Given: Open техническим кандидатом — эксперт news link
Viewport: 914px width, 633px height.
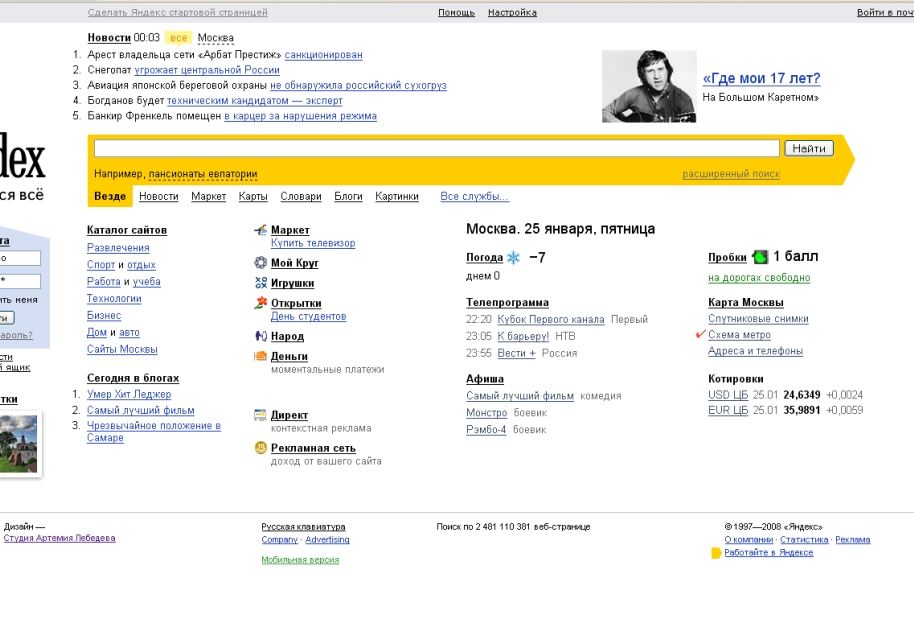Looking at the screenshot, I should (255, 100).
